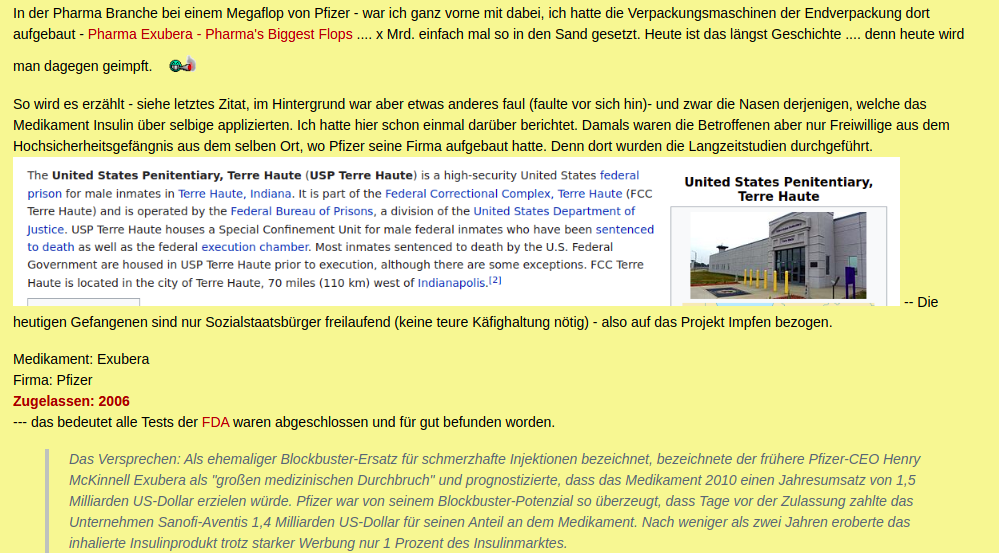999x553 pixels.
Task: Click the syringe vaccination smiley emoji
Action: click(182, 66)
